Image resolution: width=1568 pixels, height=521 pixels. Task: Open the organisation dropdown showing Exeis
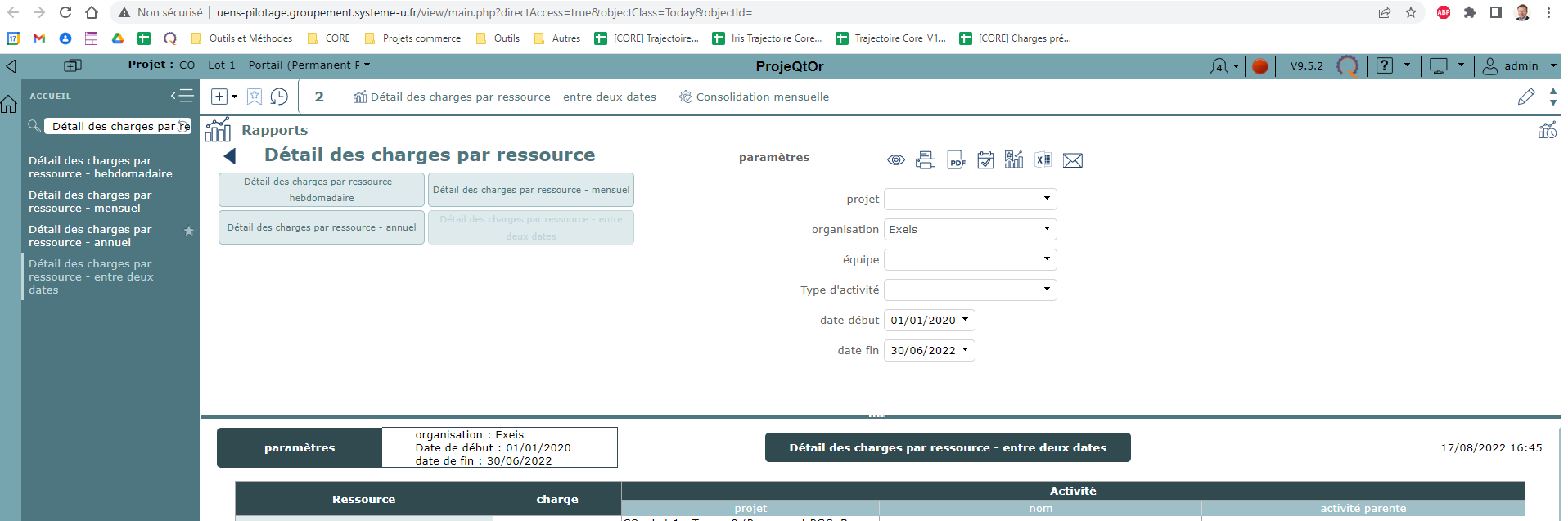point(1047,229)
